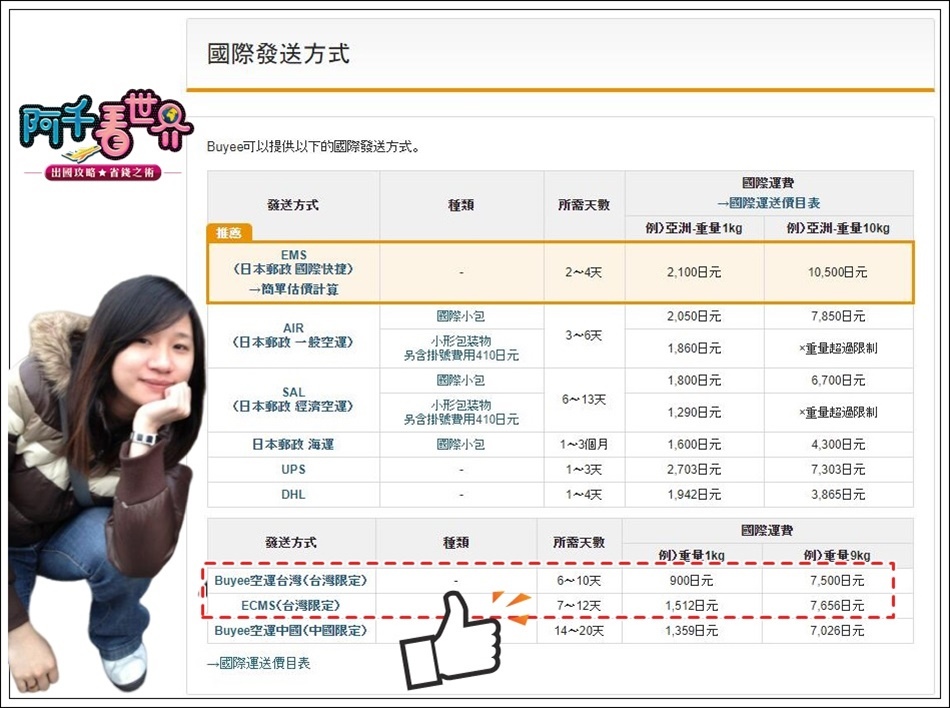Open the 日本郵政 海運 link
The image size is (950, 708).
click(293, 445)
